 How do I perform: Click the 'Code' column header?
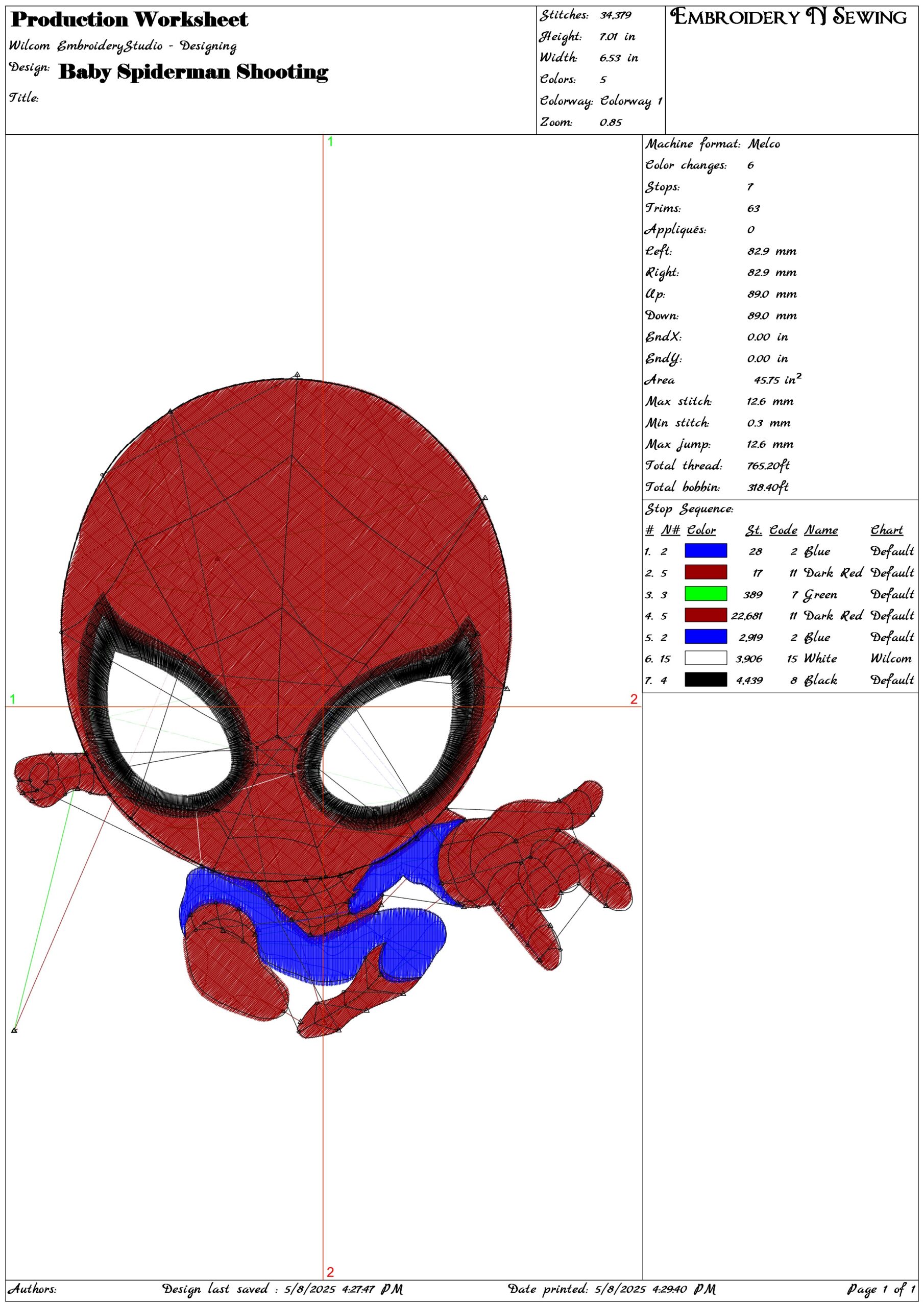(784, 530)
